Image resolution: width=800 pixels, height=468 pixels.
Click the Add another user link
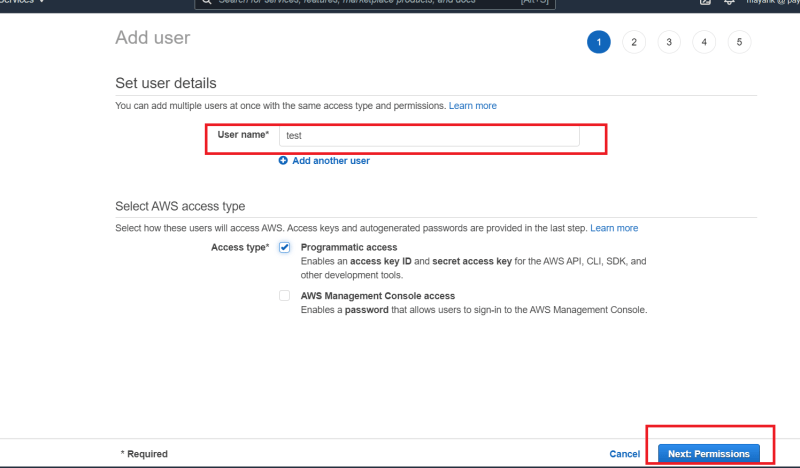331,161
